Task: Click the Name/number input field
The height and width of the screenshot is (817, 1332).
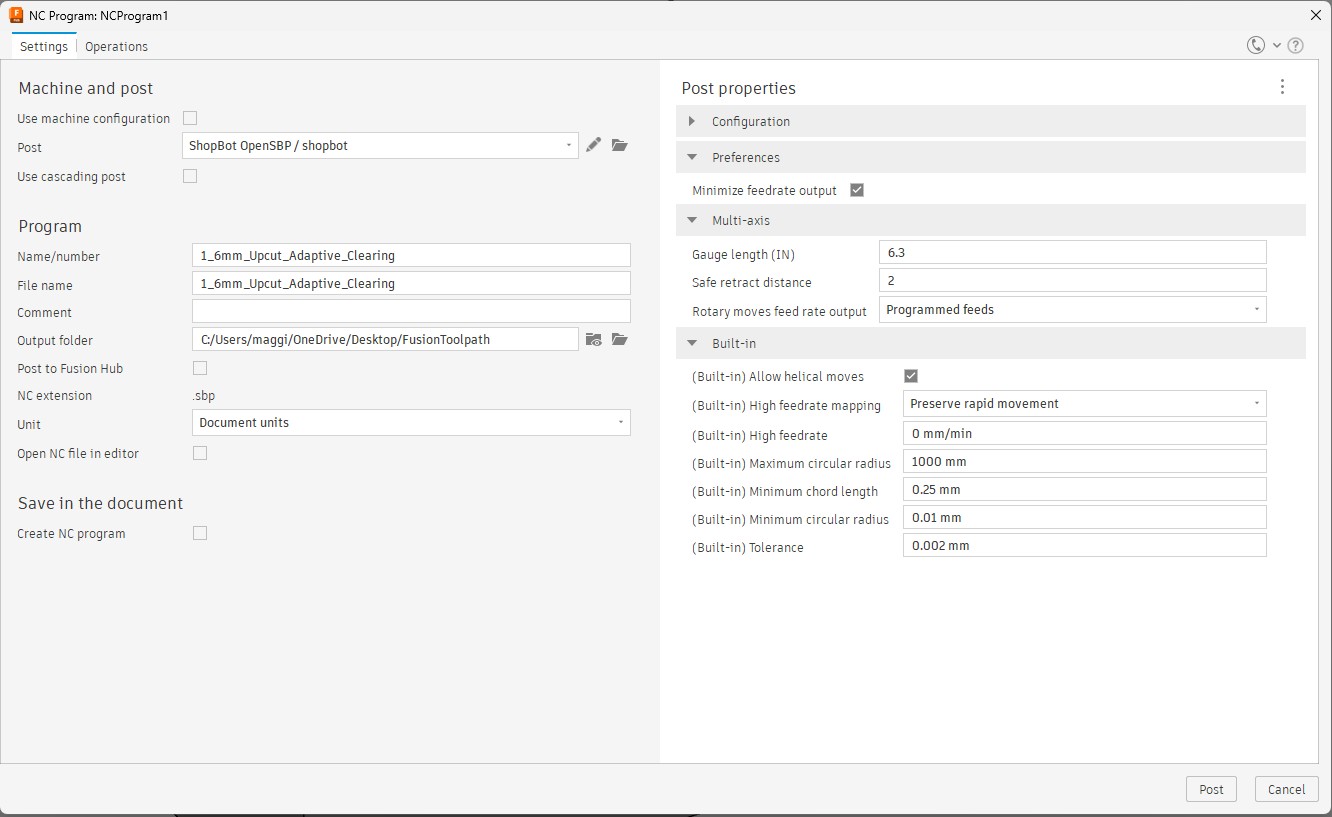Action: (411, 255)
